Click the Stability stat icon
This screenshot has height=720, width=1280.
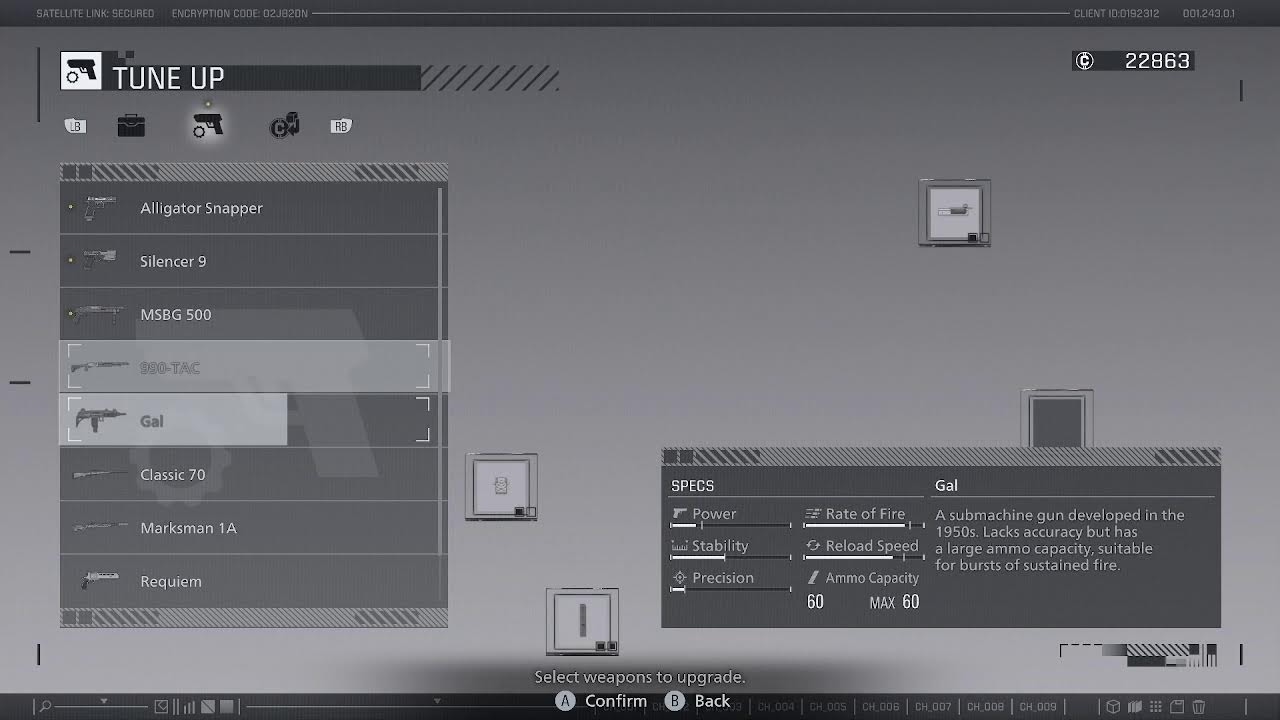pyautogui.click(x=680, y=546)
